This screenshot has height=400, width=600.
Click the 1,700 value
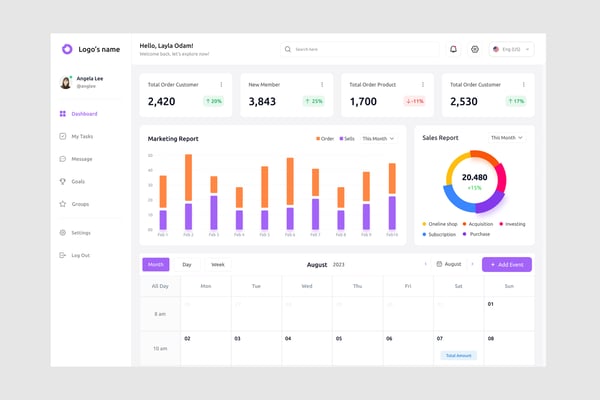363,101
